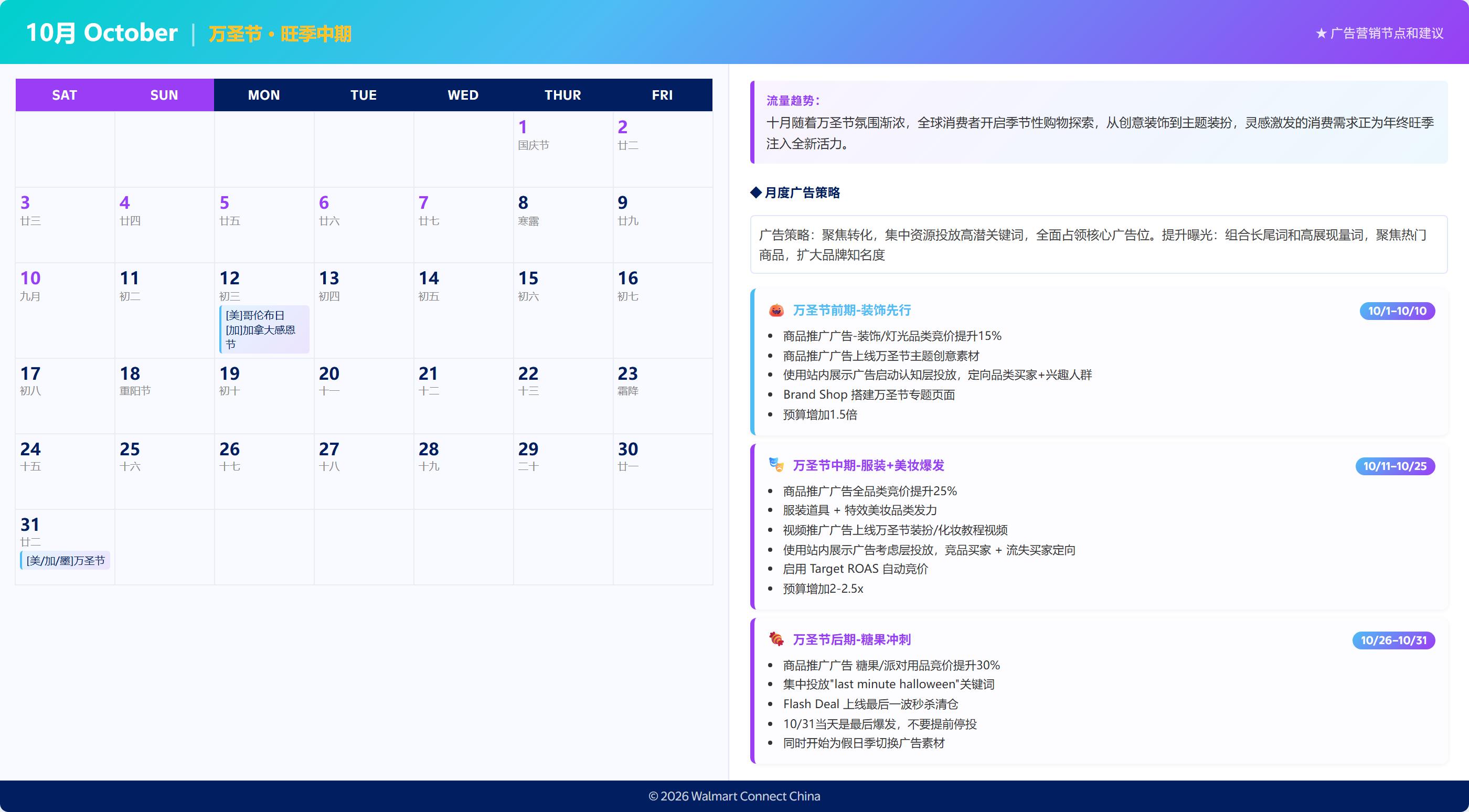Select the THUR column header

coord(563,94)
